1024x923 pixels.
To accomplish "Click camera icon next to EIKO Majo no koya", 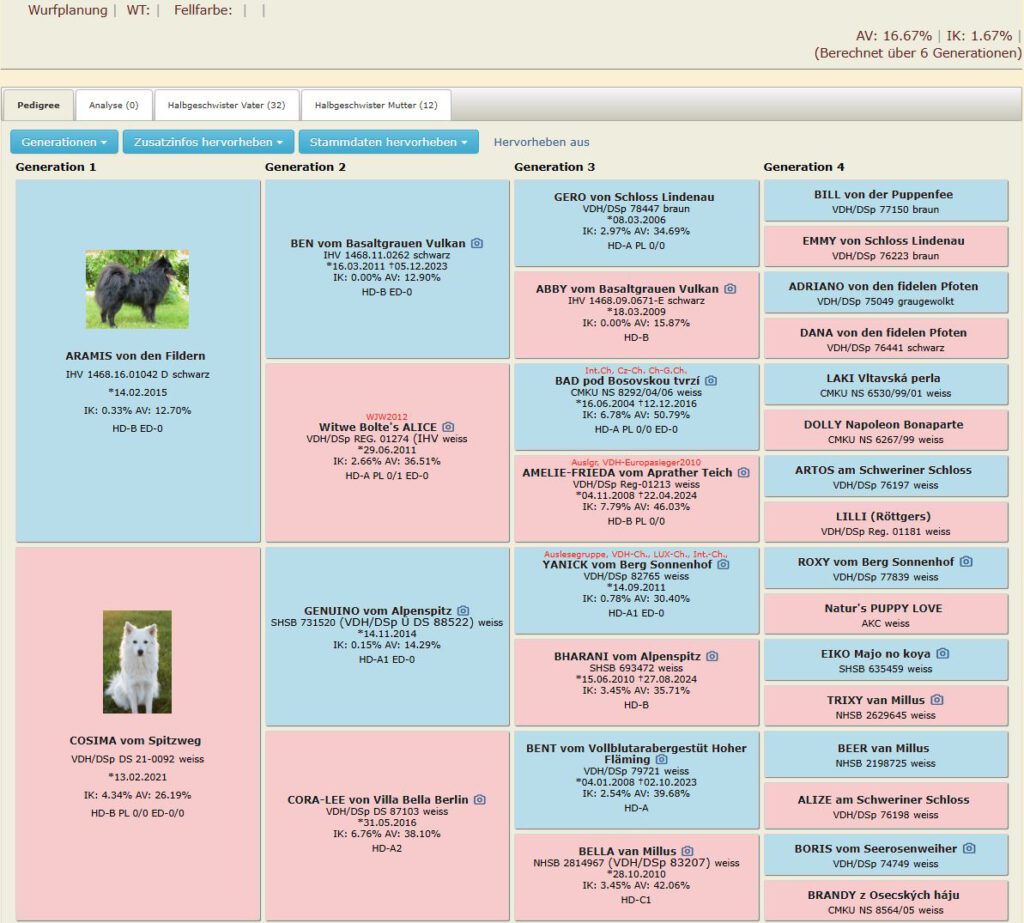I will coord(942,654).
